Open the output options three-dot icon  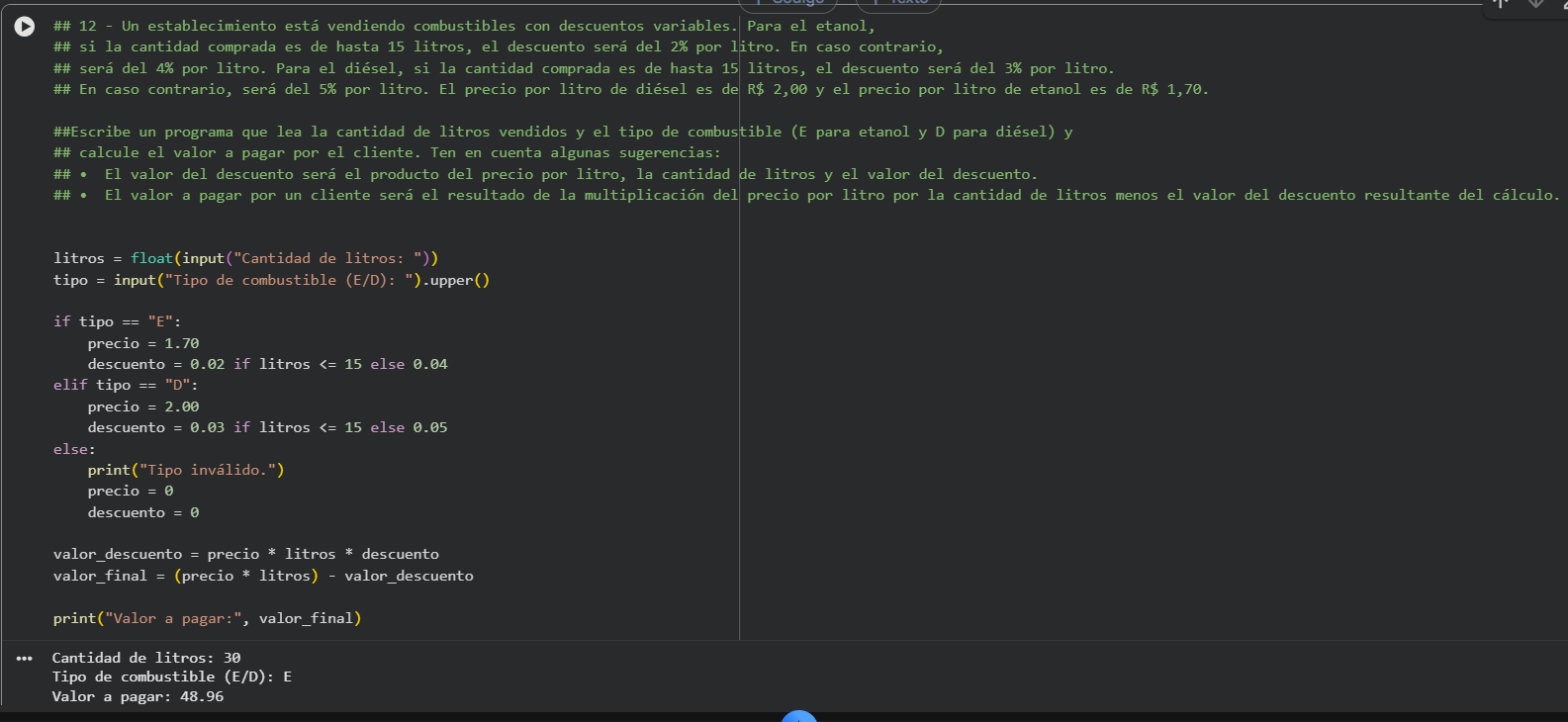pyautogui.click(x=25, y=659)
